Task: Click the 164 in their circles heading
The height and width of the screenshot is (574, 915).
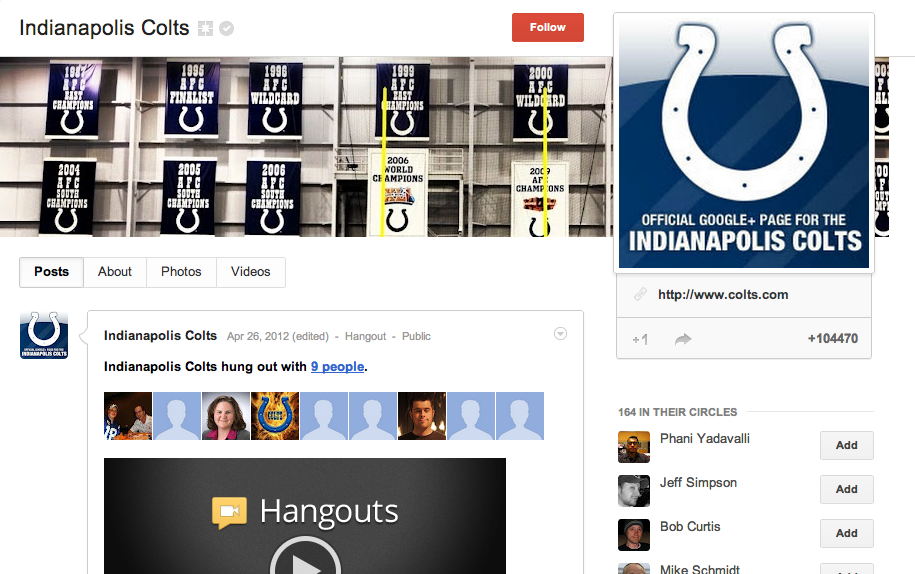Action: (x=677, y=412)
